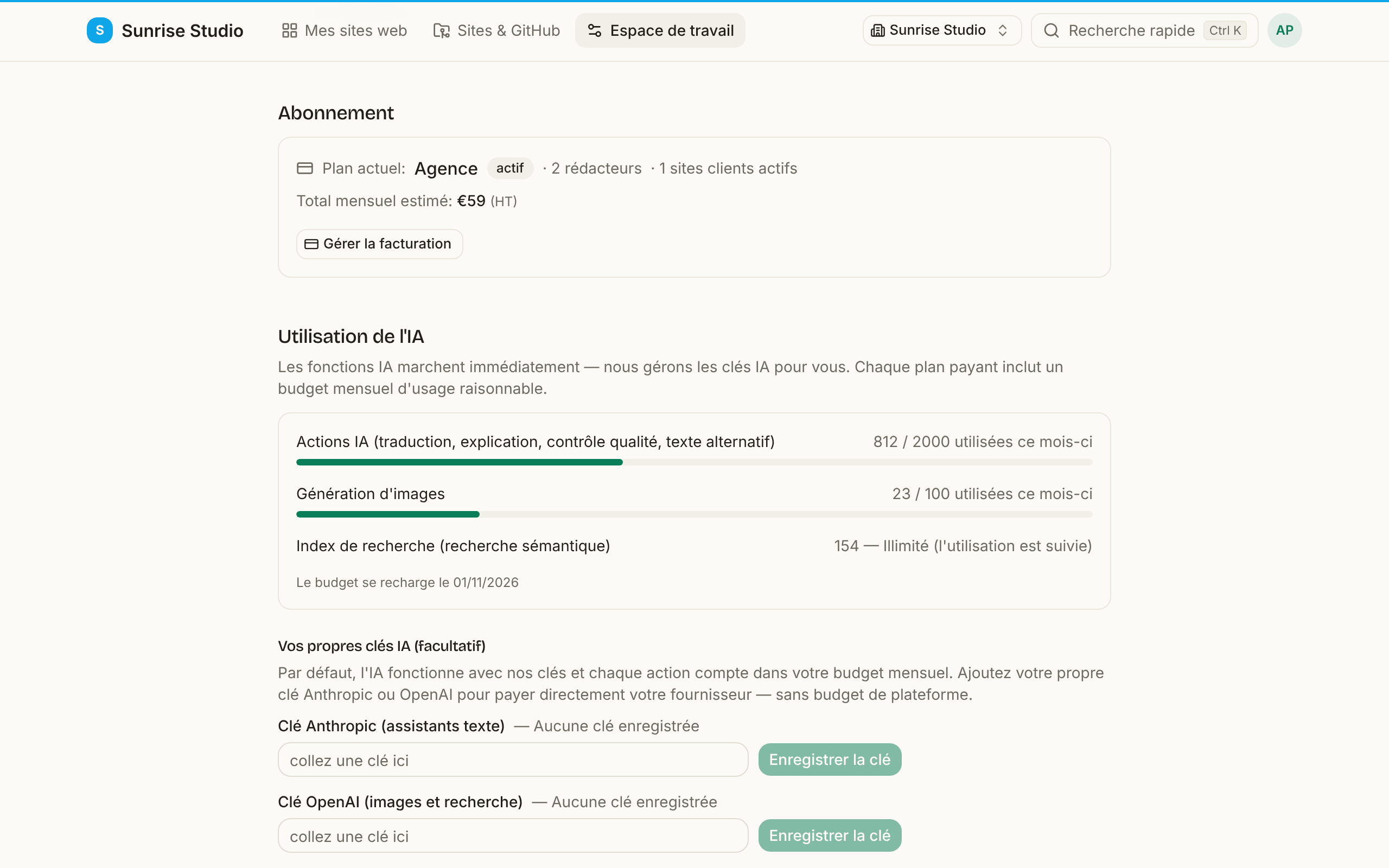Click the Sites & GitHub folder icon

tap(441, 30)
